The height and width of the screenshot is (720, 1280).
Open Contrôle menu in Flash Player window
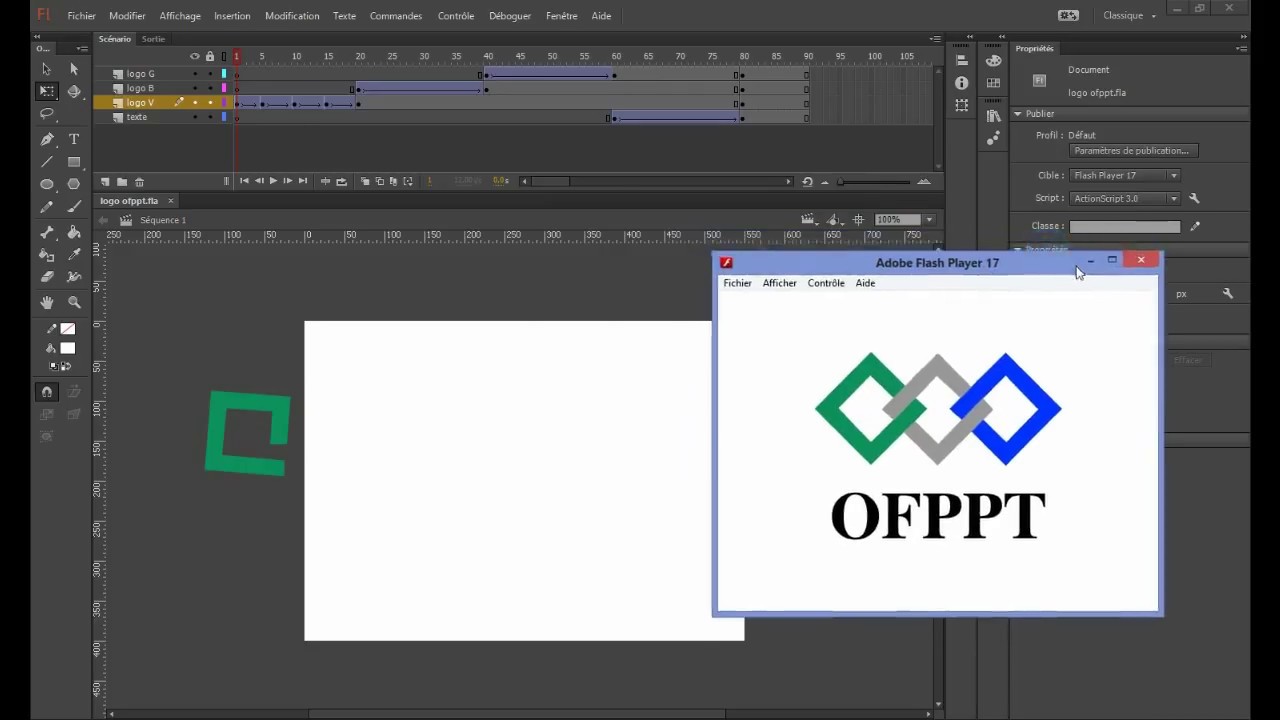click(826, 283)
